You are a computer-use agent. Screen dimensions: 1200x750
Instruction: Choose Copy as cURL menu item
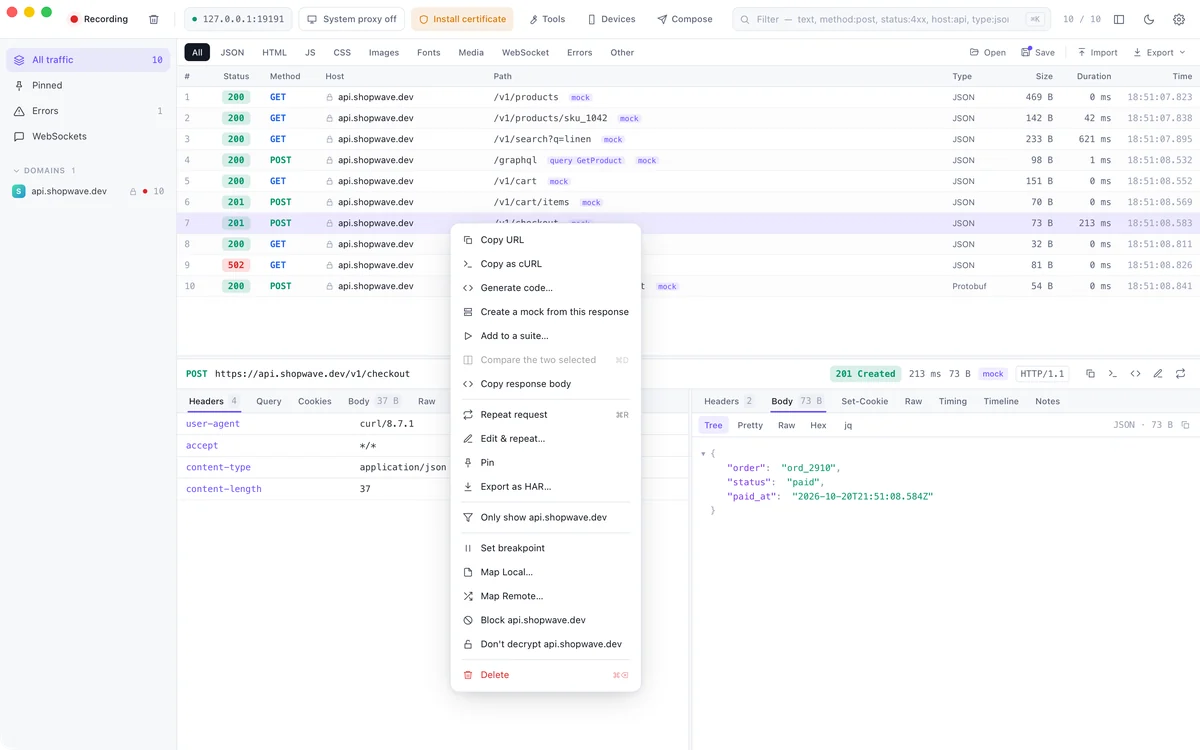point(546,264)
